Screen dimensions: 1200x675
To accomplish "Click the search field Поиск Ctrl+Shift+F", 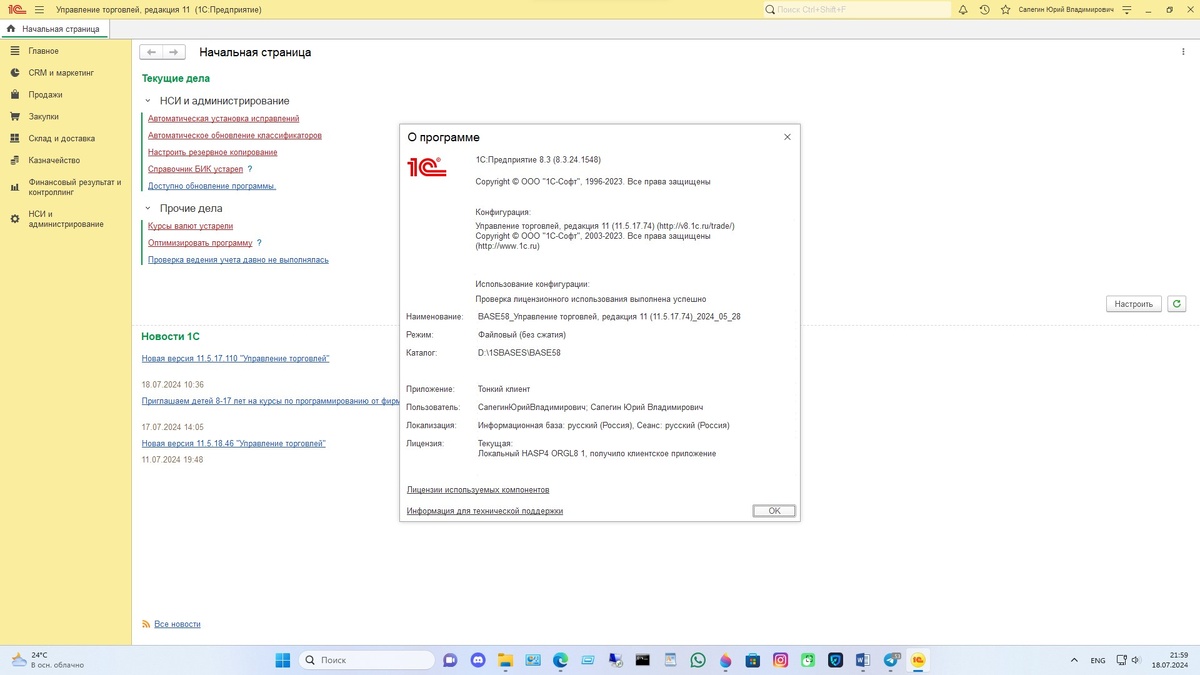I will [x=857, y=9].
